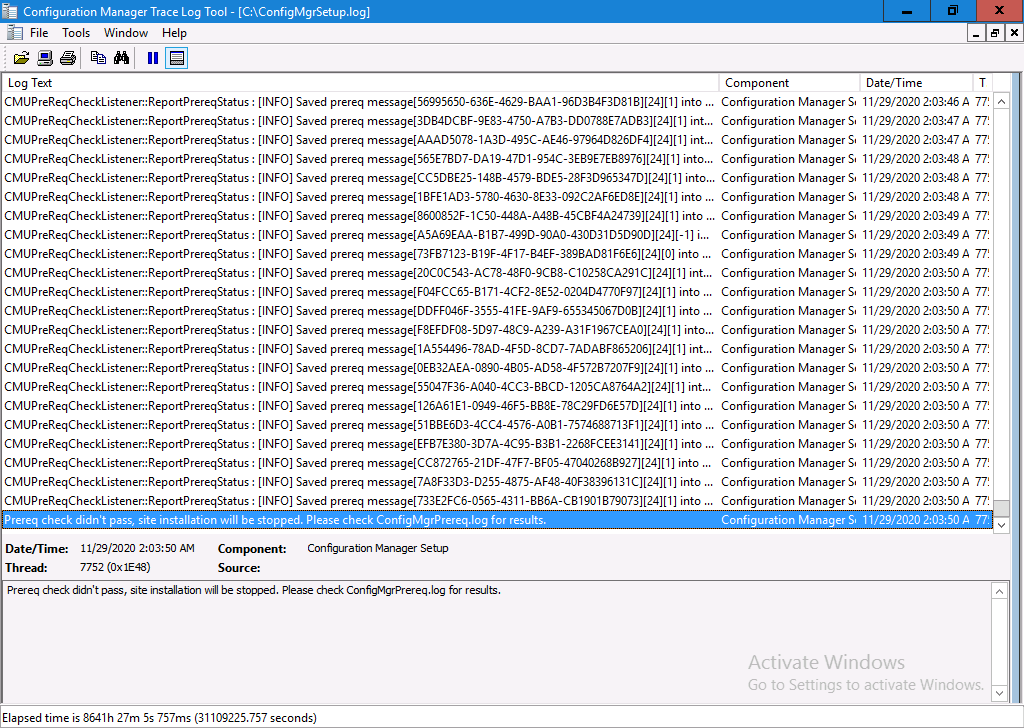
Task: Click the Date/Time column header
Action: (916, 83)
